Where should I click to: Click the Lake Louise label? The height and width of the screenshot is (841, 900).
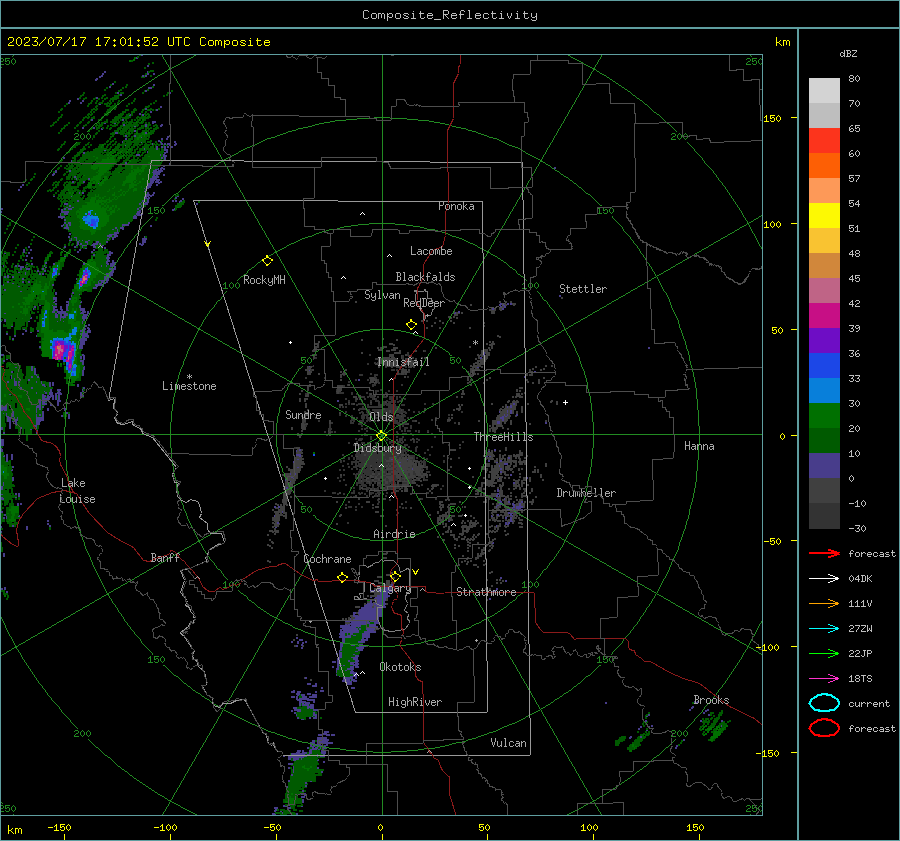tap(77, 491)
